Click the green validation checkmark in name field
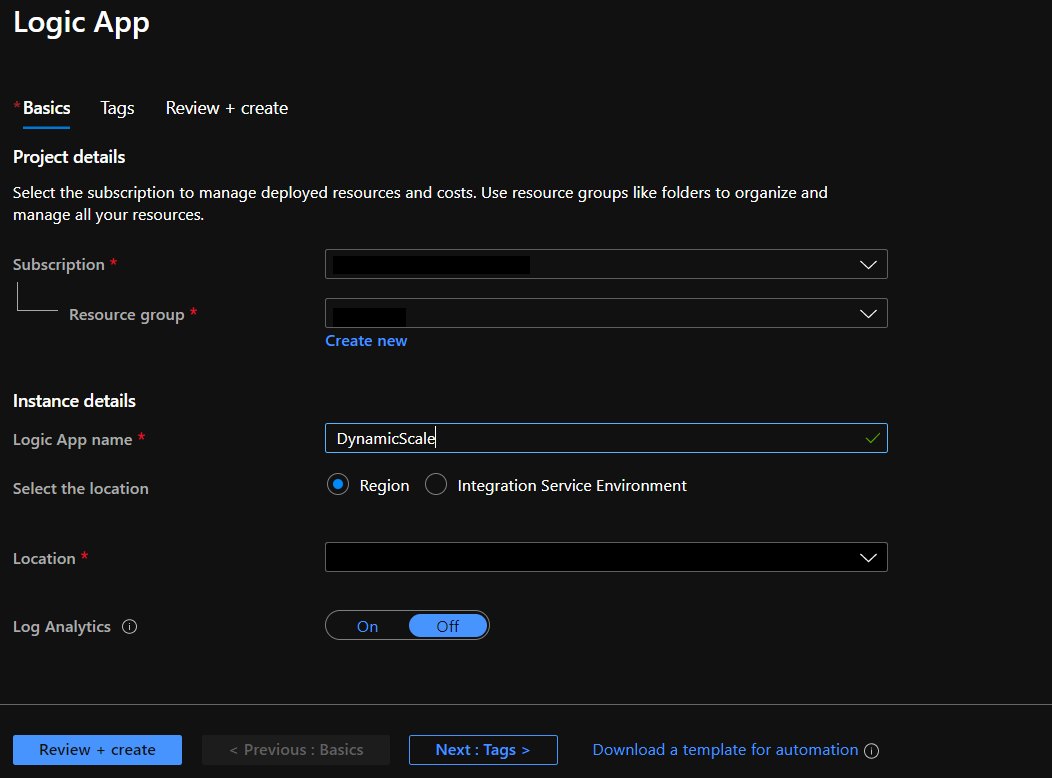The image size is (1052, 778). [x=872, y=438]
